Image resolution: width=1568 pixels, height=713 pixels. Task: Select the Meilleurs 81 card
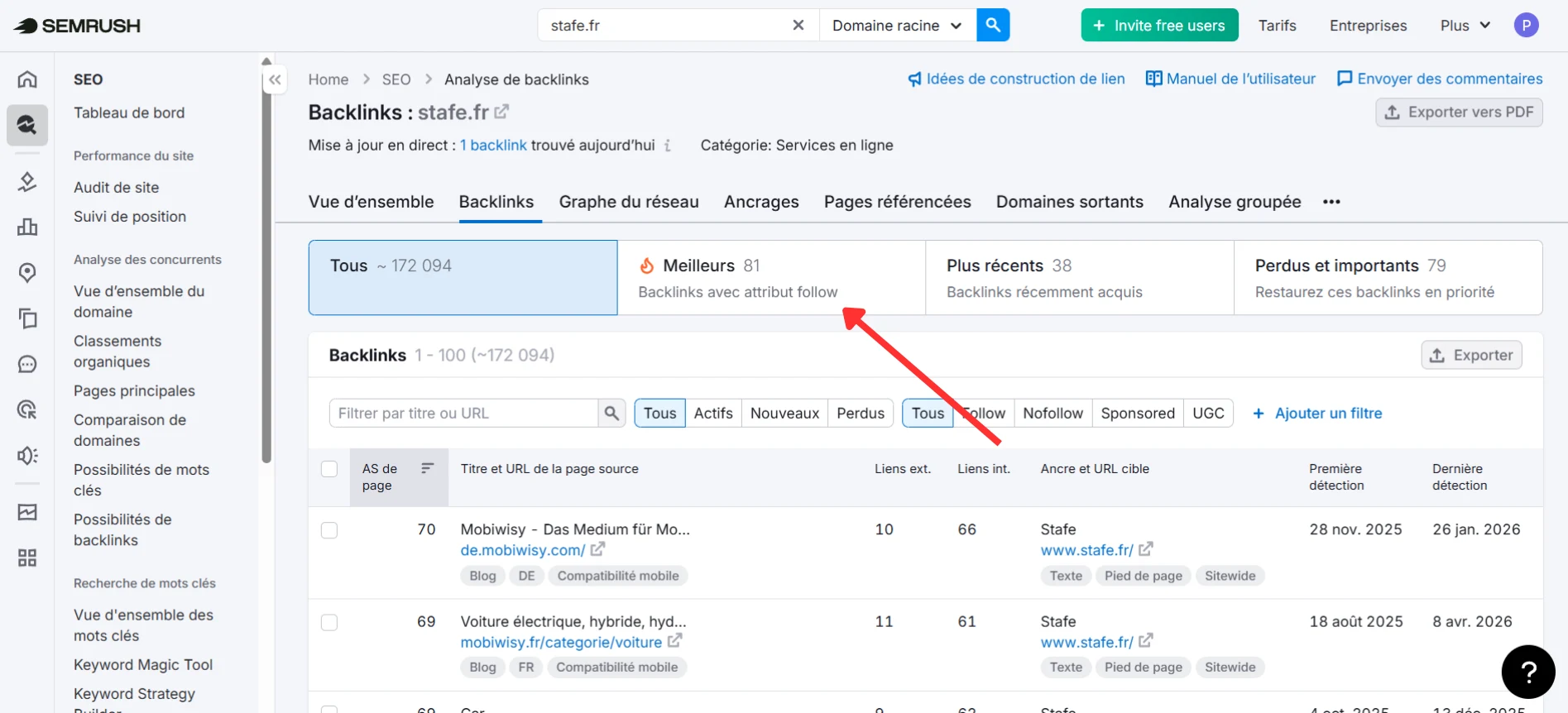tap(771, 277)
